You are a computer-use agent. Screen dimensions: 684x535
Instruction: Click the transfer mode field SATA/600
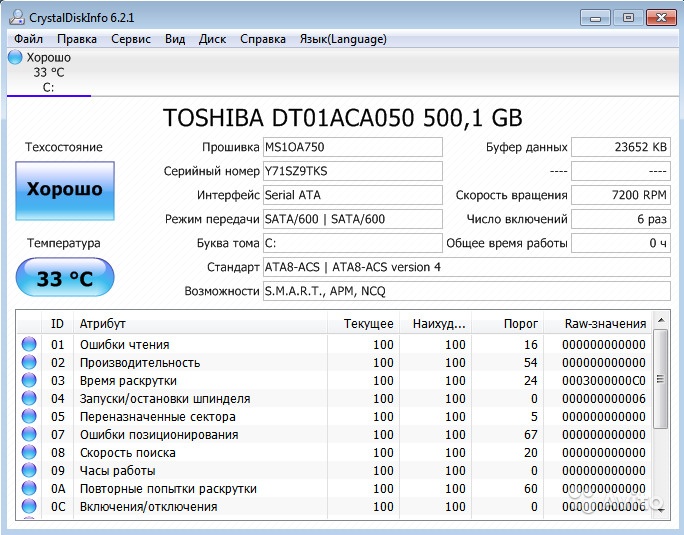pos(352,219)
